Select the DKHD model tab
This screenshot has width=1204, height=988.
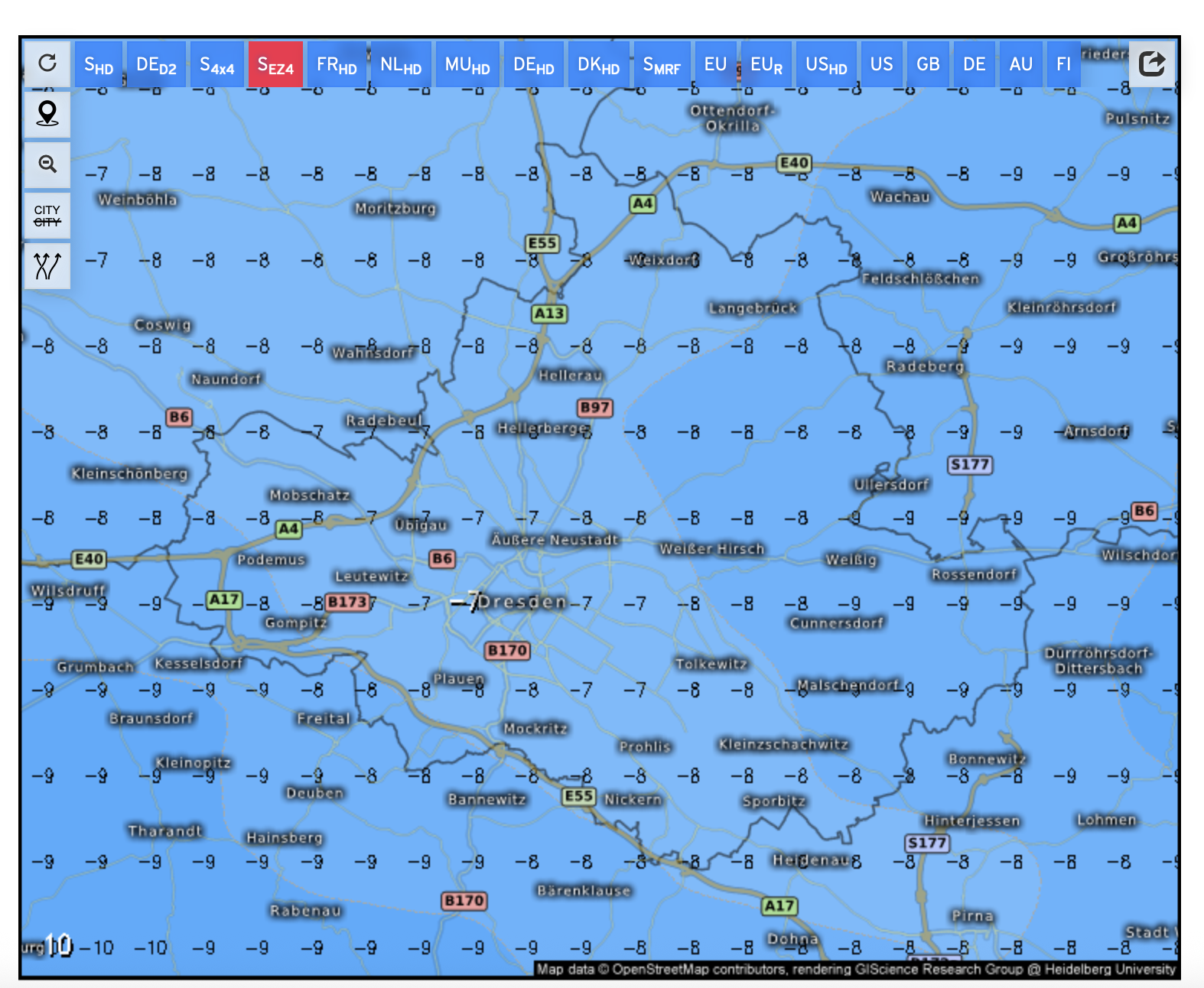[x=598, y=65]
